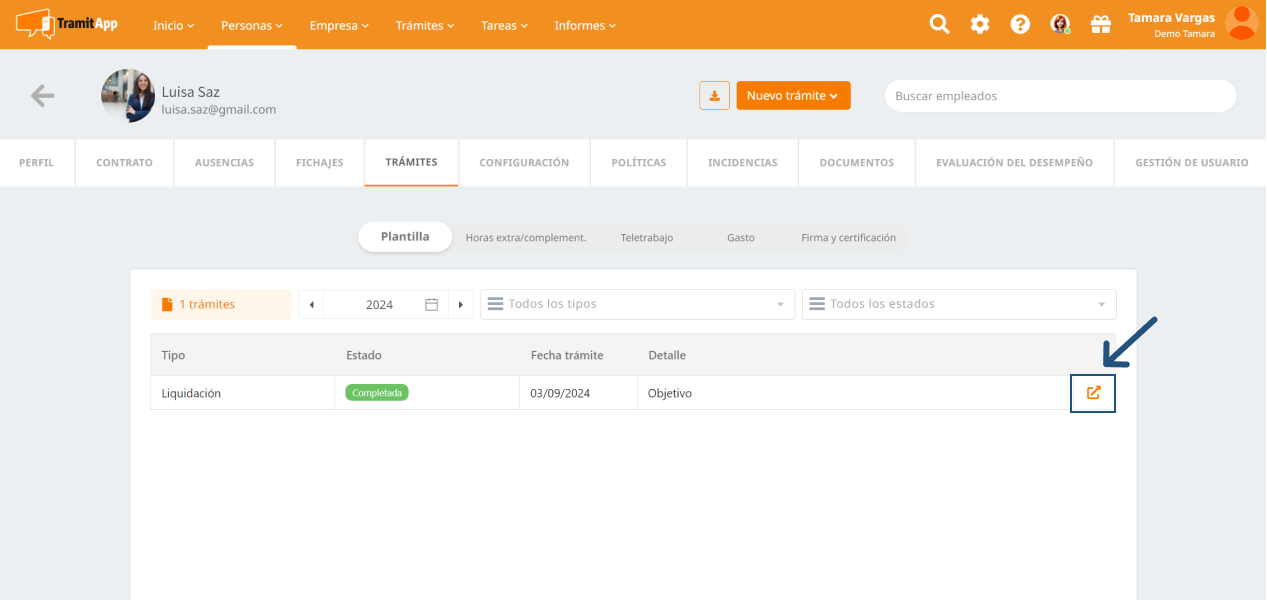The image size is (1267, 600).
Task: Click the orange download icon button
Action: click(714, 96)
